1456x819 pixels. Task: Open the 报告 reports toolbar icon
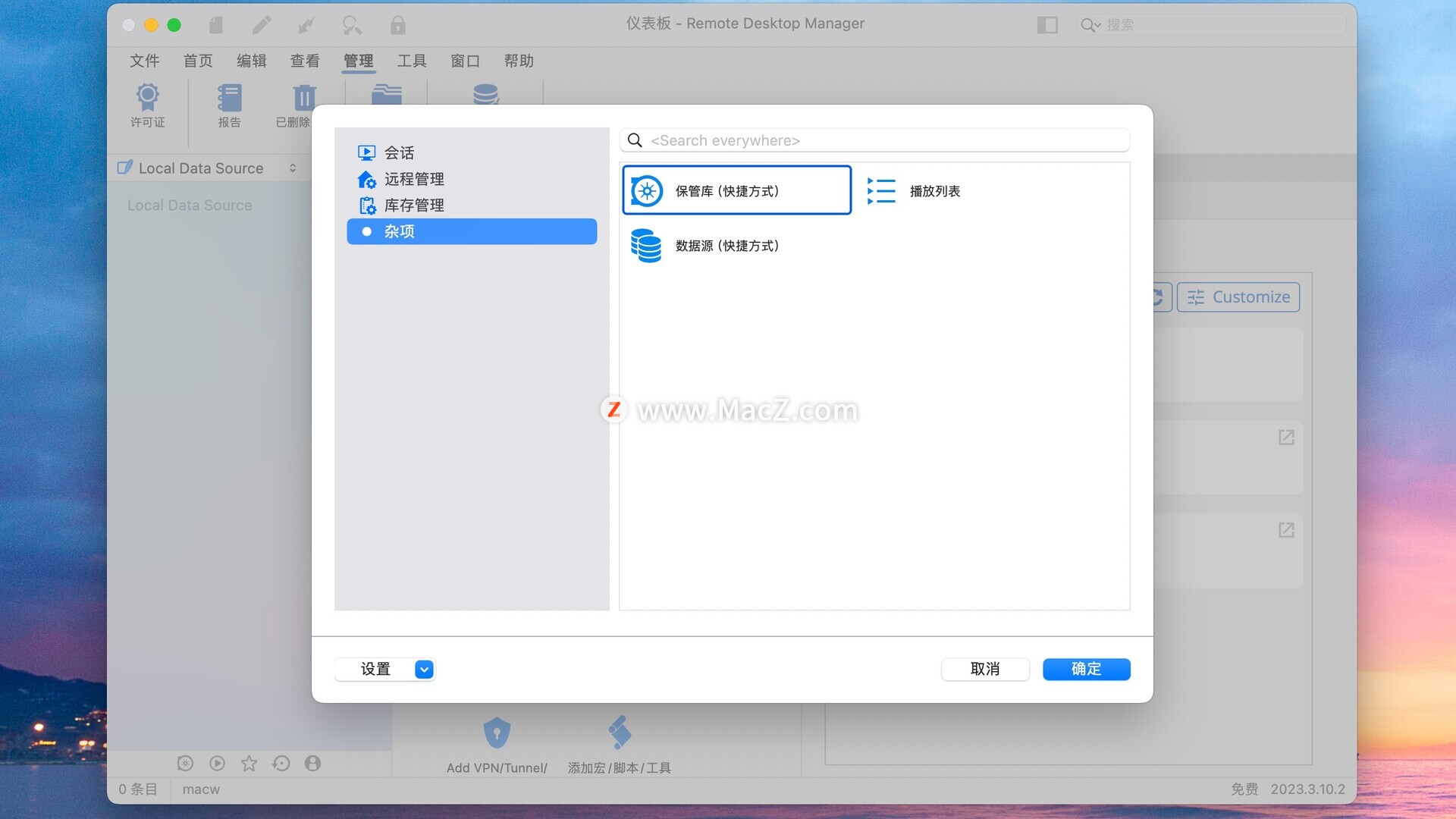[229, 97]
